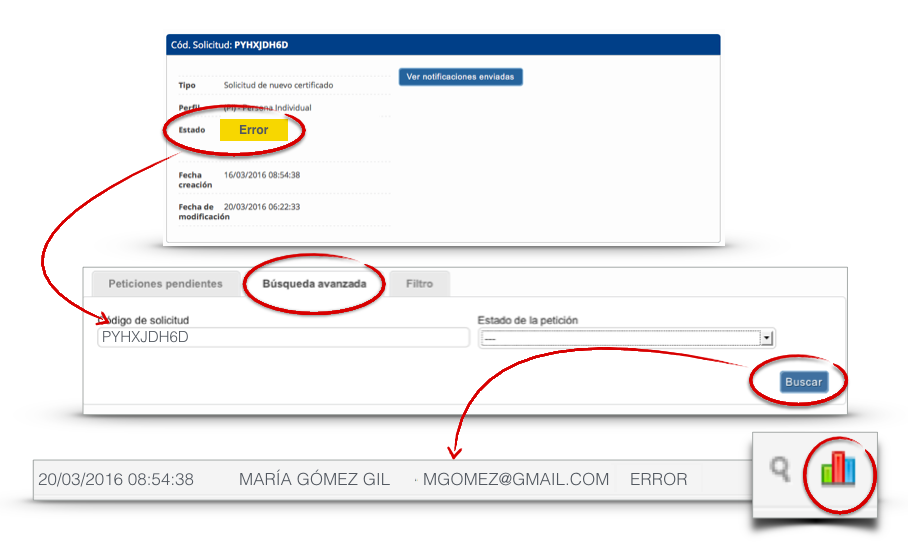
Task: Open the colored bar chart icon
Action: coord(838,468)
